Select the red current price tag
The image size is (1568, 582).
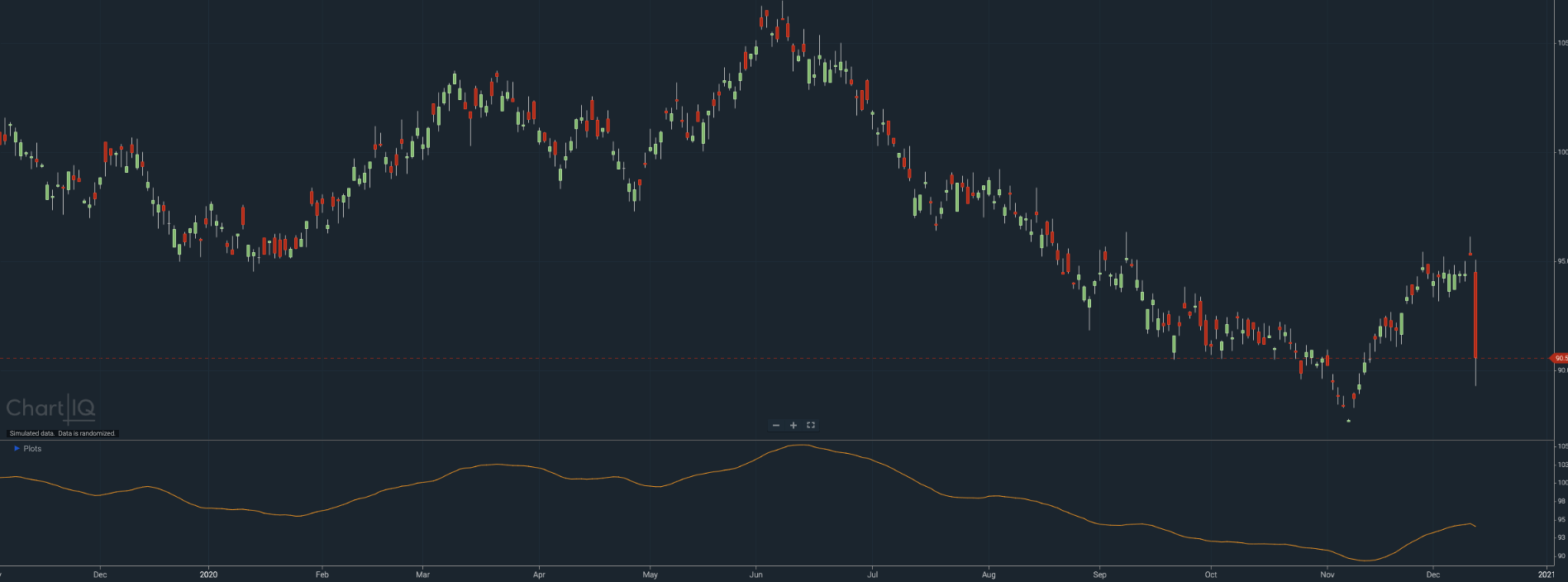[x=1558, y=358]
